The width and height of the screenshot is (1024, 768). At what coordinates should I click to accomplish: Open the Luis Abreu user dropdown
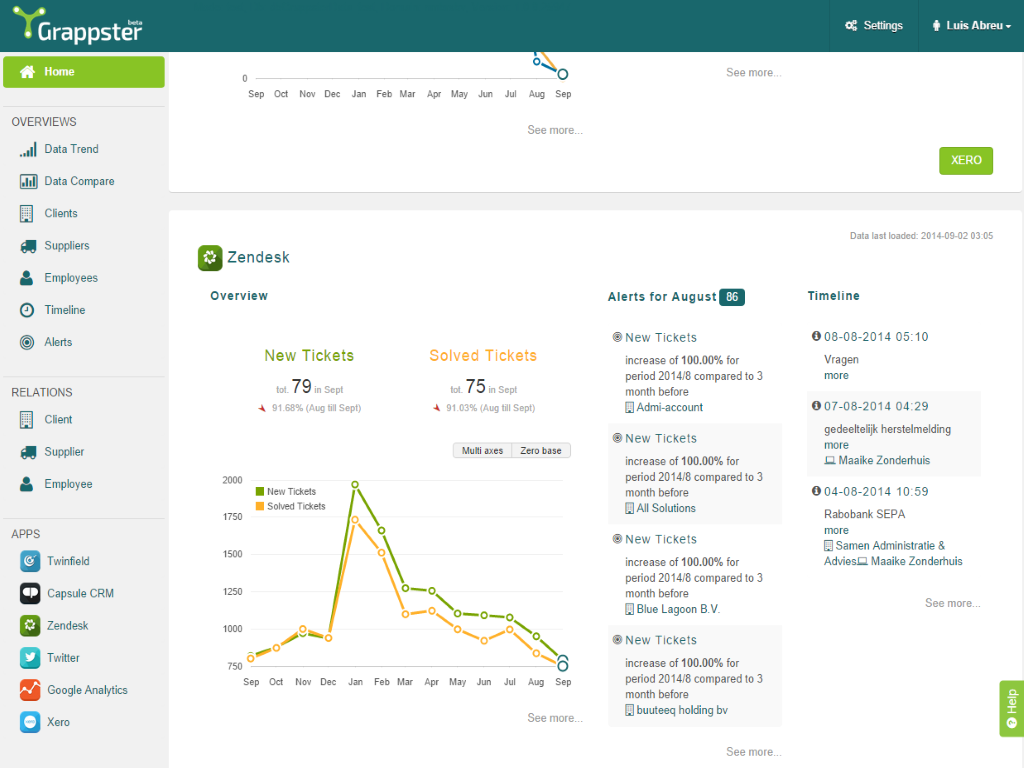(x=970, y=26)
